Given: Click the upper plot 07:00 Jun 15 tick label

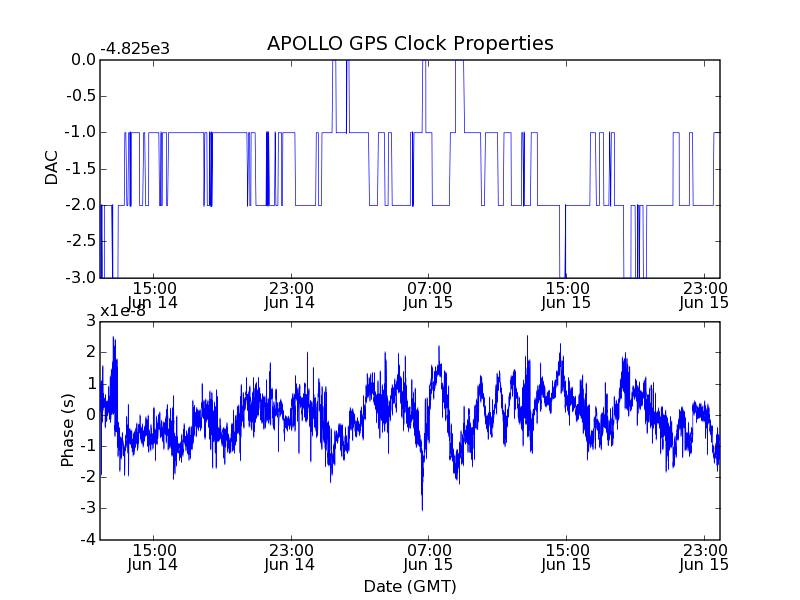Looking at the screenshot, I should [428, 295].
